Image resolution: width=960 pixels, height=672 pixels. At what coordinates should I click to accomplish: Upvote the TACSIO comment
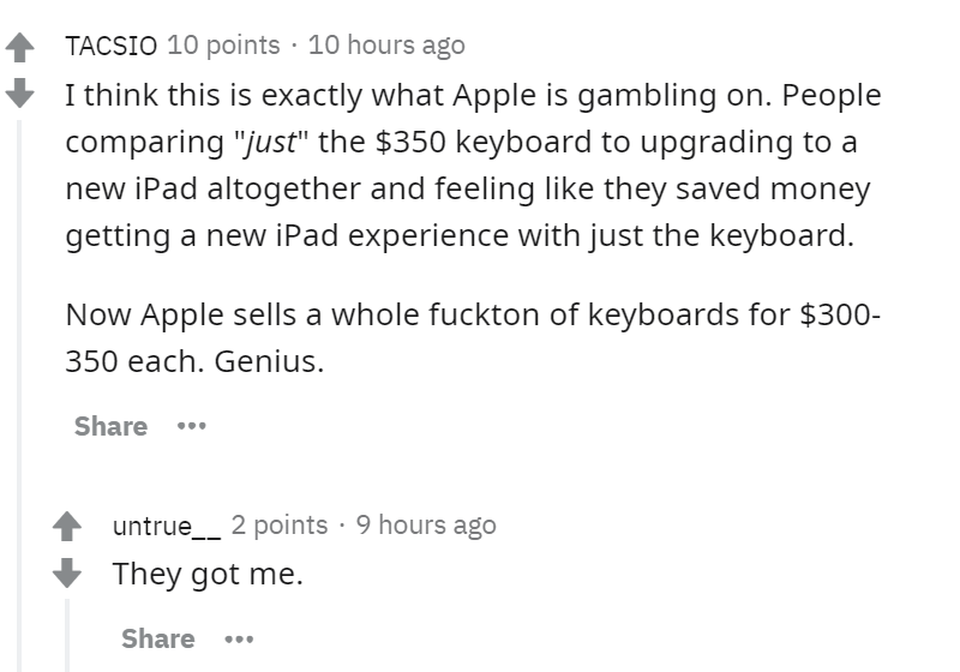click(20, 48)
